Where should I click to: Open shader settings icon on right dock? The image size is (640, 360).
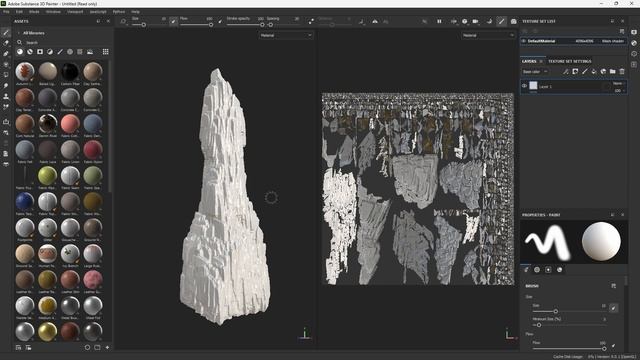(634, 43)
